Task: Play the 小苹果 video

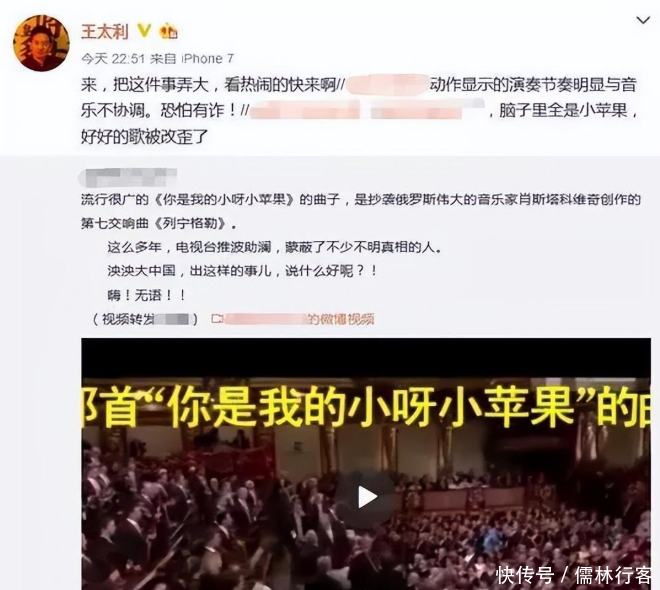Action: pyautogui.click(x=367, y=497)
